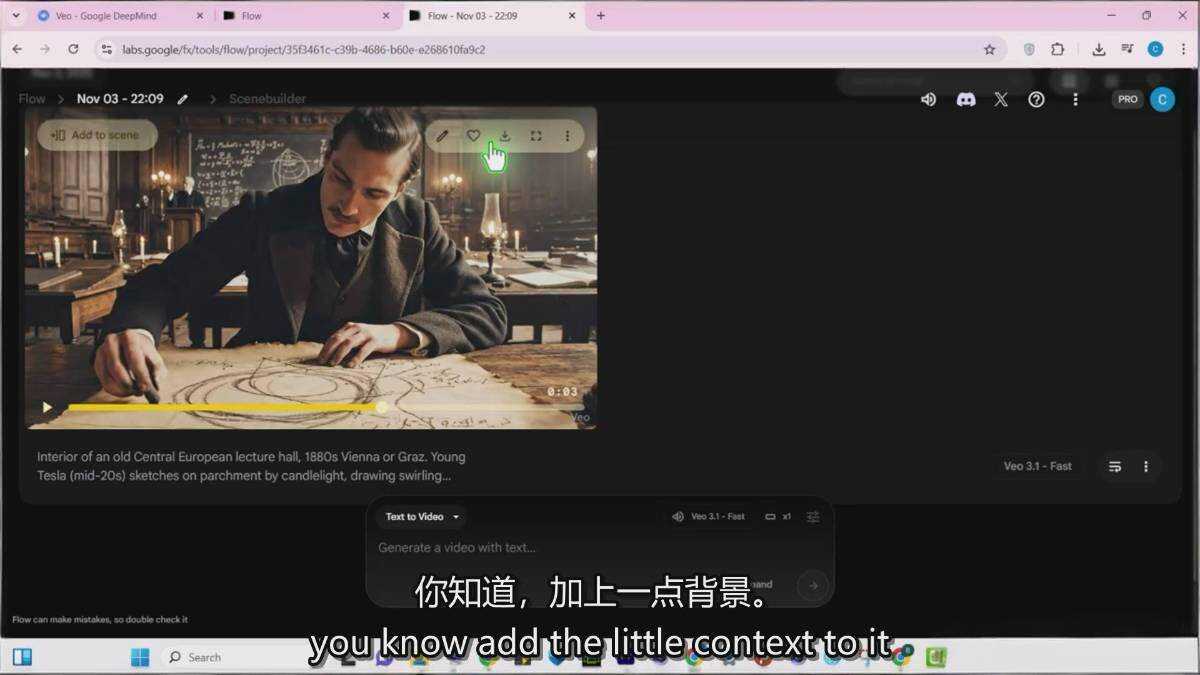Open the video's pencil edit tool

coord(442,136)
